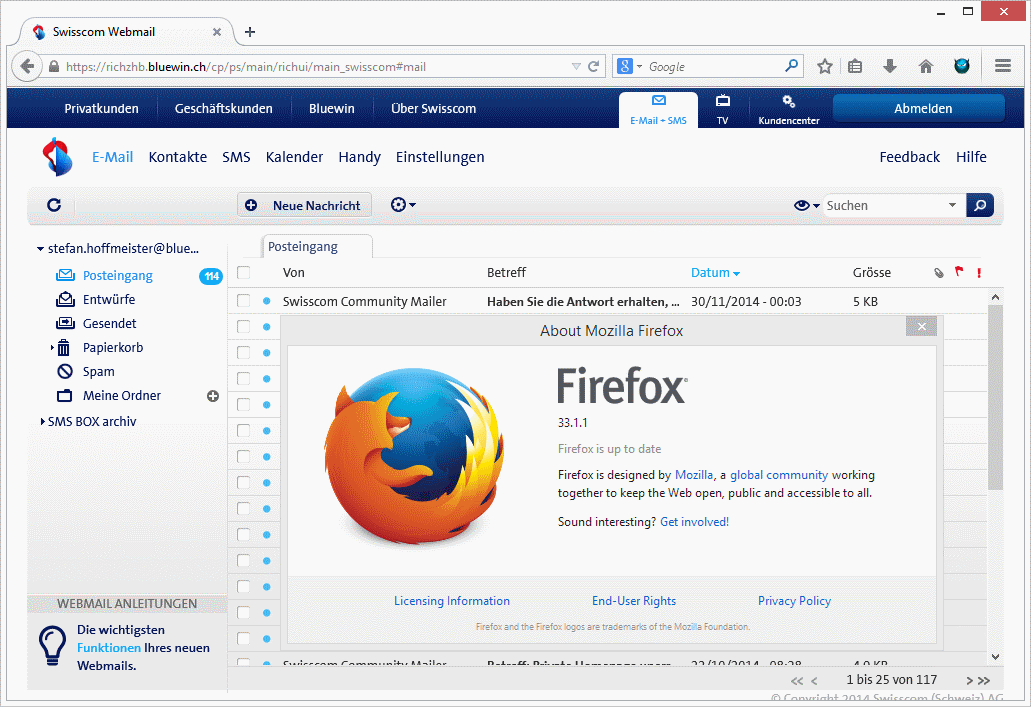Toggle the eye view options icon above the message list

click(801, 205)
